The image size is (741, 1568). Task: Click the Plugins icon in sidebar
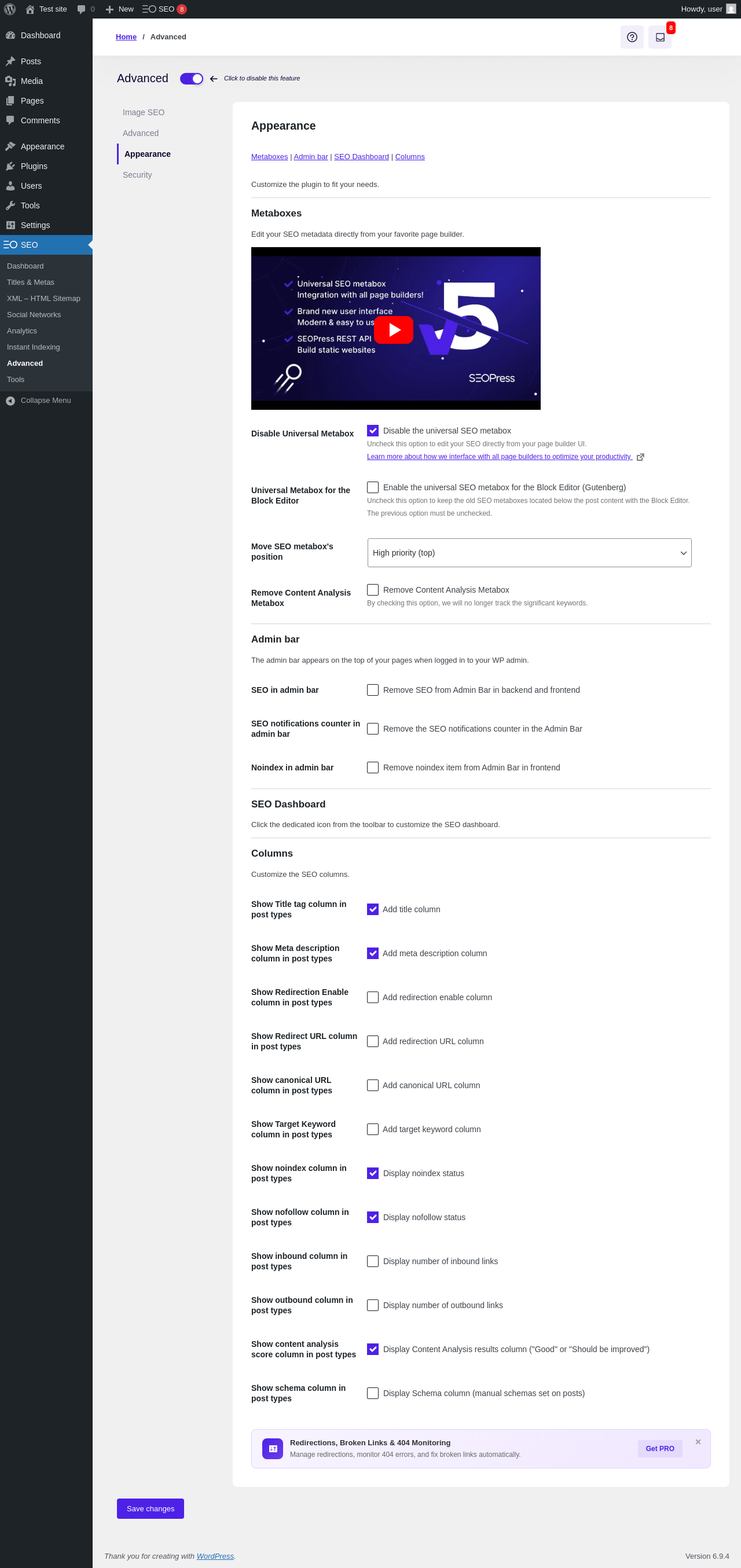point(10,166)
